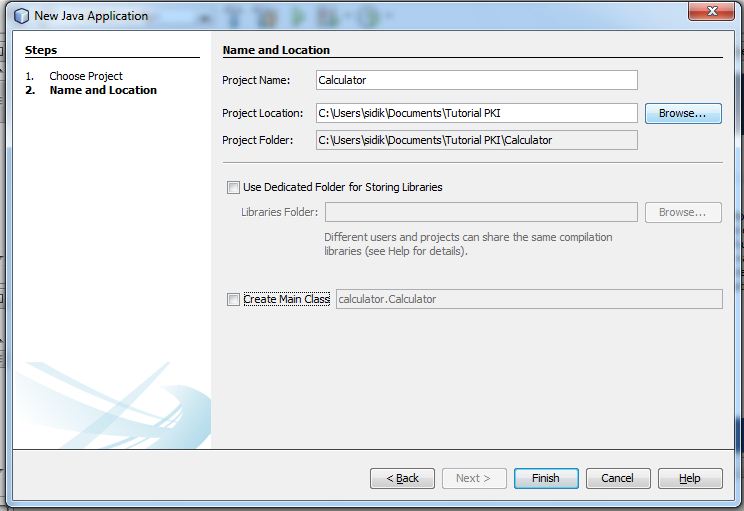744x511 pixels.
Task: Go back to the previous wizard step
Action: click(x=402, y=478)
